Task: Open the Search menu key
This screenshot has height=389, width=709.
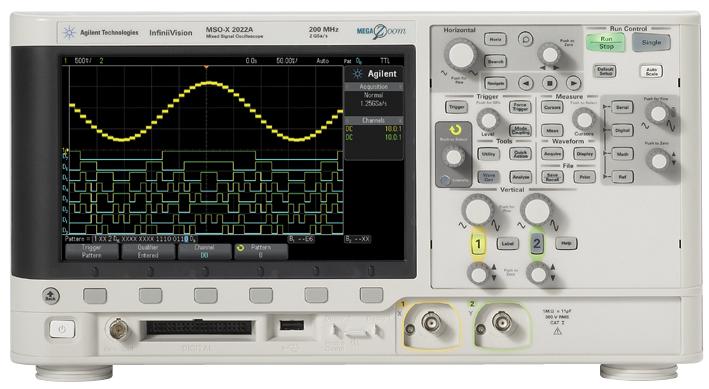Action: click(496, 62)
